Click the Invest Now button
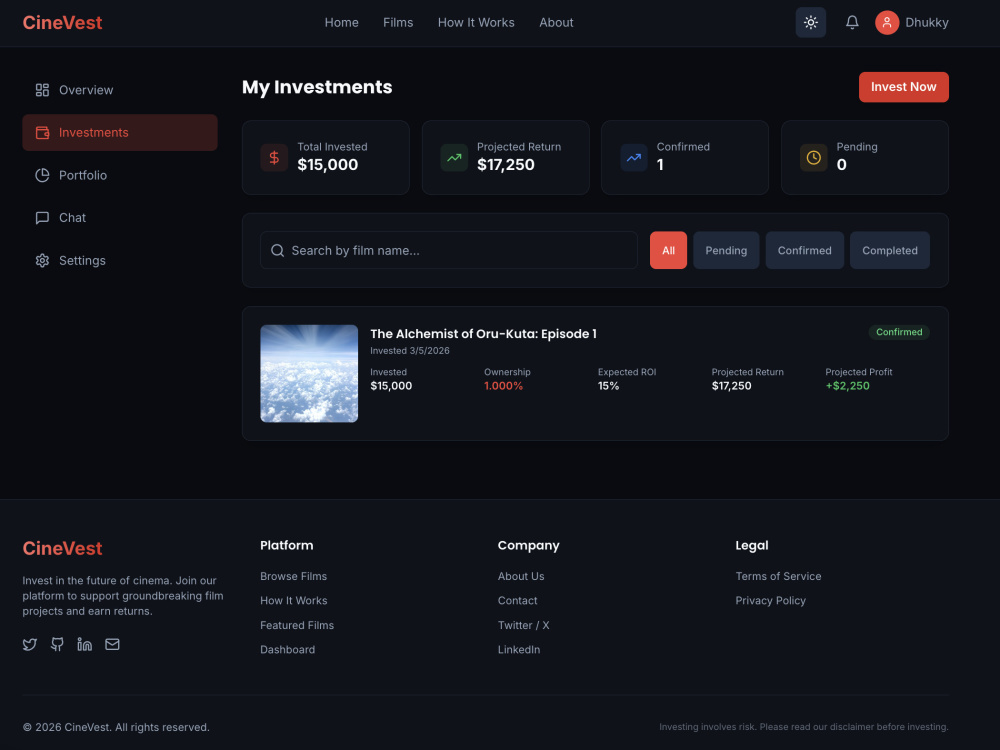This screenshot has width=1000, height=750. 904,87
